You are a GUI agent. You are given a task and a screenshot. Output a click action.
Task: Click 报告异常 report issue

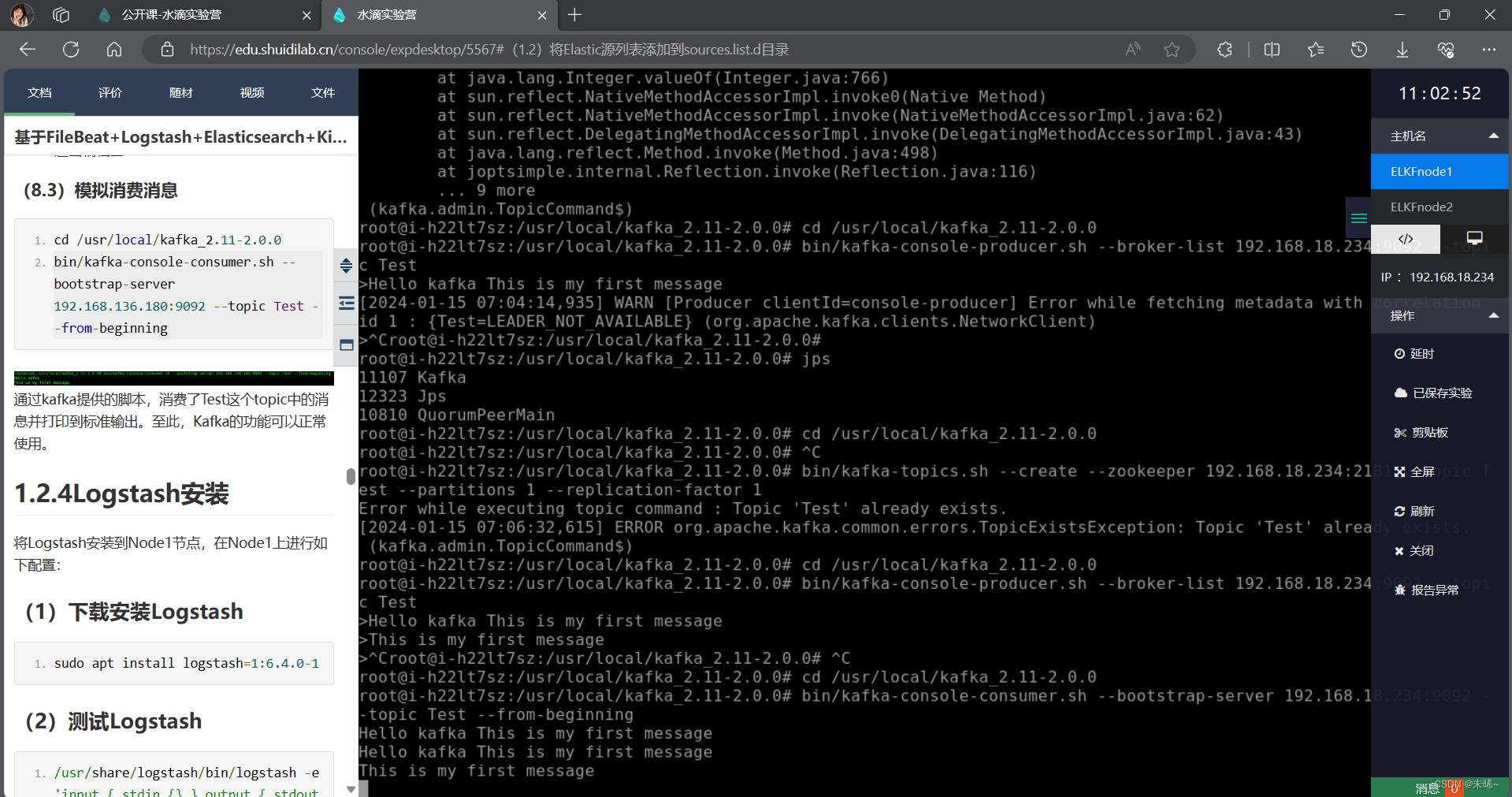1426,590
